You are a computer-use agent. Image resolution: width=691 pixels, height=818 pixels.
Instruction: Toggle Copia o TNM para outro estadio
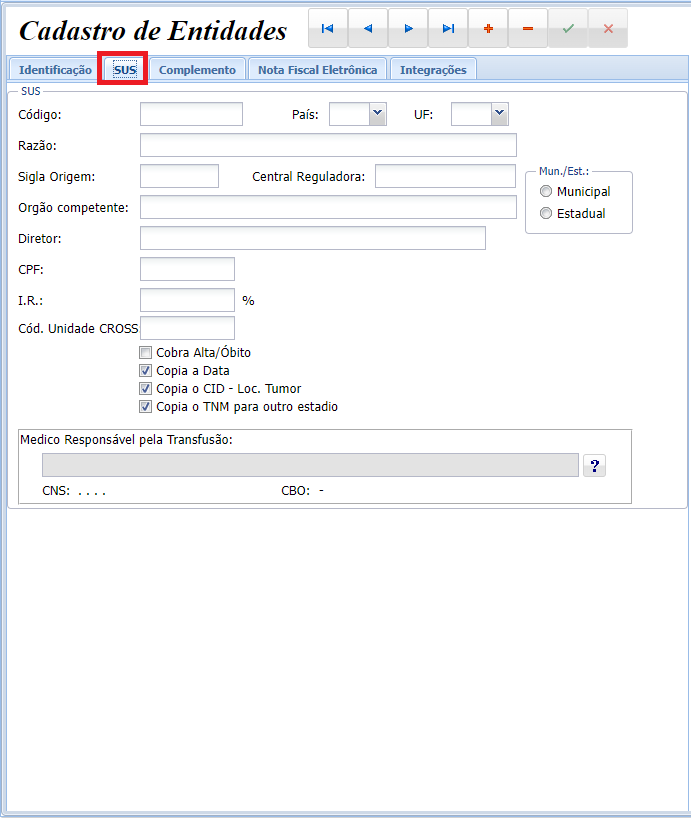coord(146,407)
